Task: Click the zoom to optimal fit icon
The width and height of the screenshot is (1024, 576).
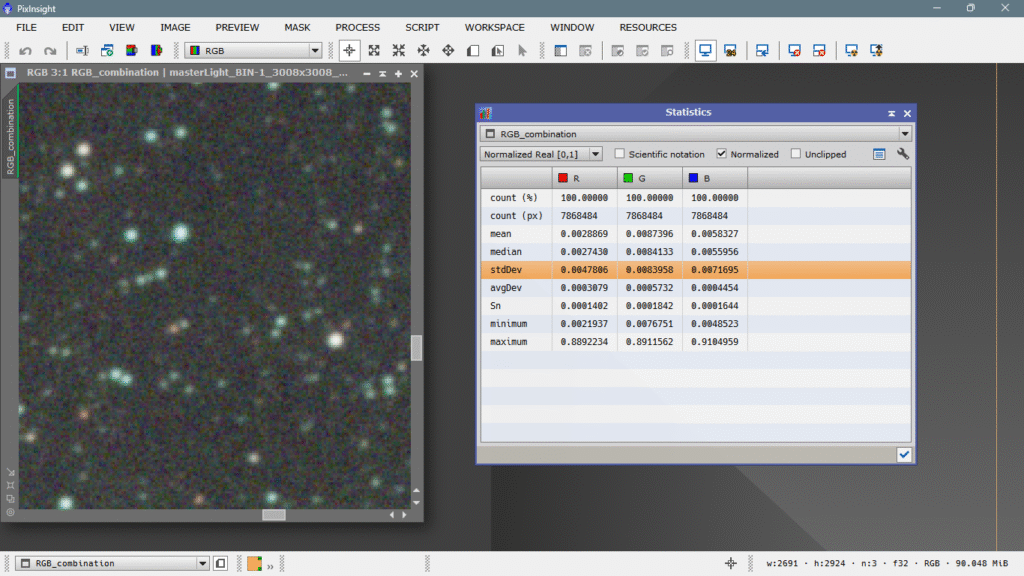Action: pyautogui.click(x=399, y=51)
